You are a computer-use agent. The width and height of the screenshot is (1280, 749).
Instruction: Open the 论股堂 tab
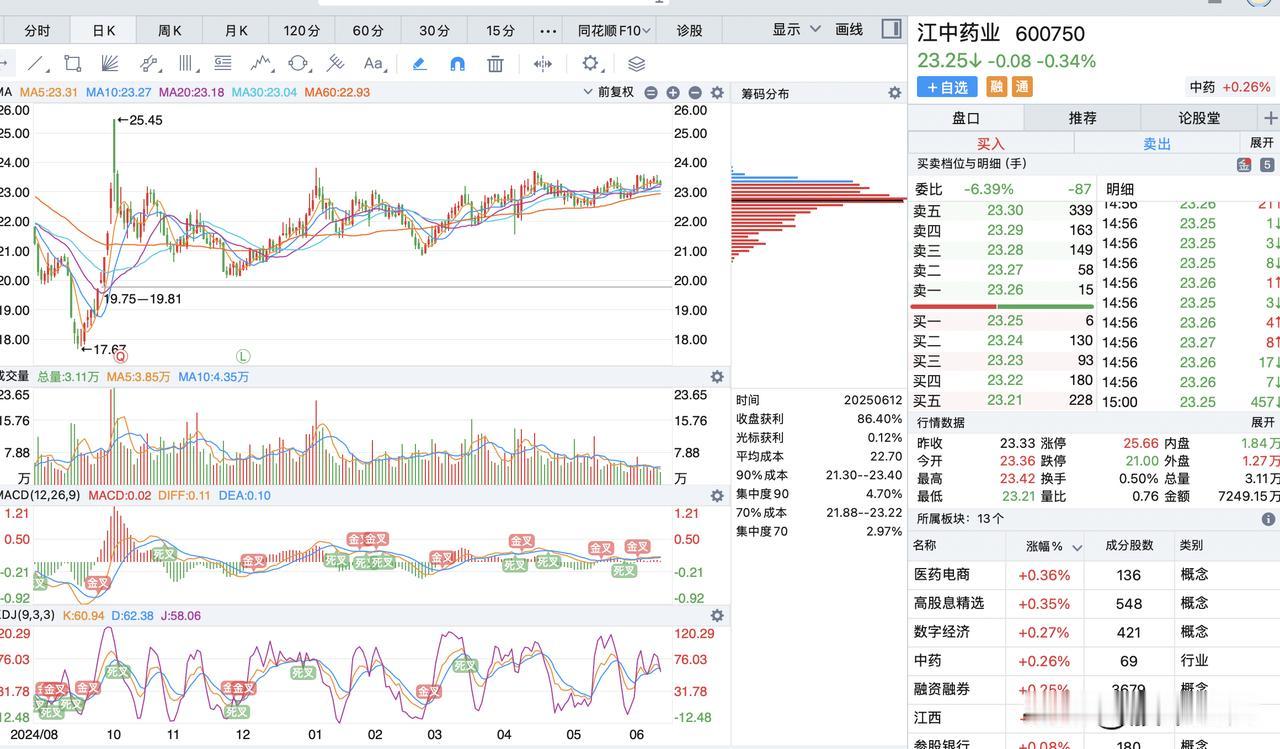pyautogui.click(x=1199, y=118)
